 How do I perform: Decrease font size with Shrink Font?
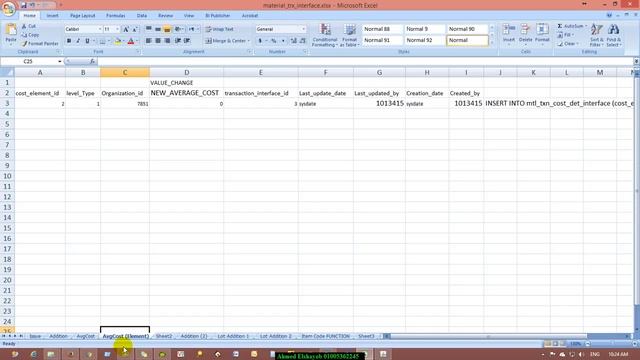coord(135,29)
